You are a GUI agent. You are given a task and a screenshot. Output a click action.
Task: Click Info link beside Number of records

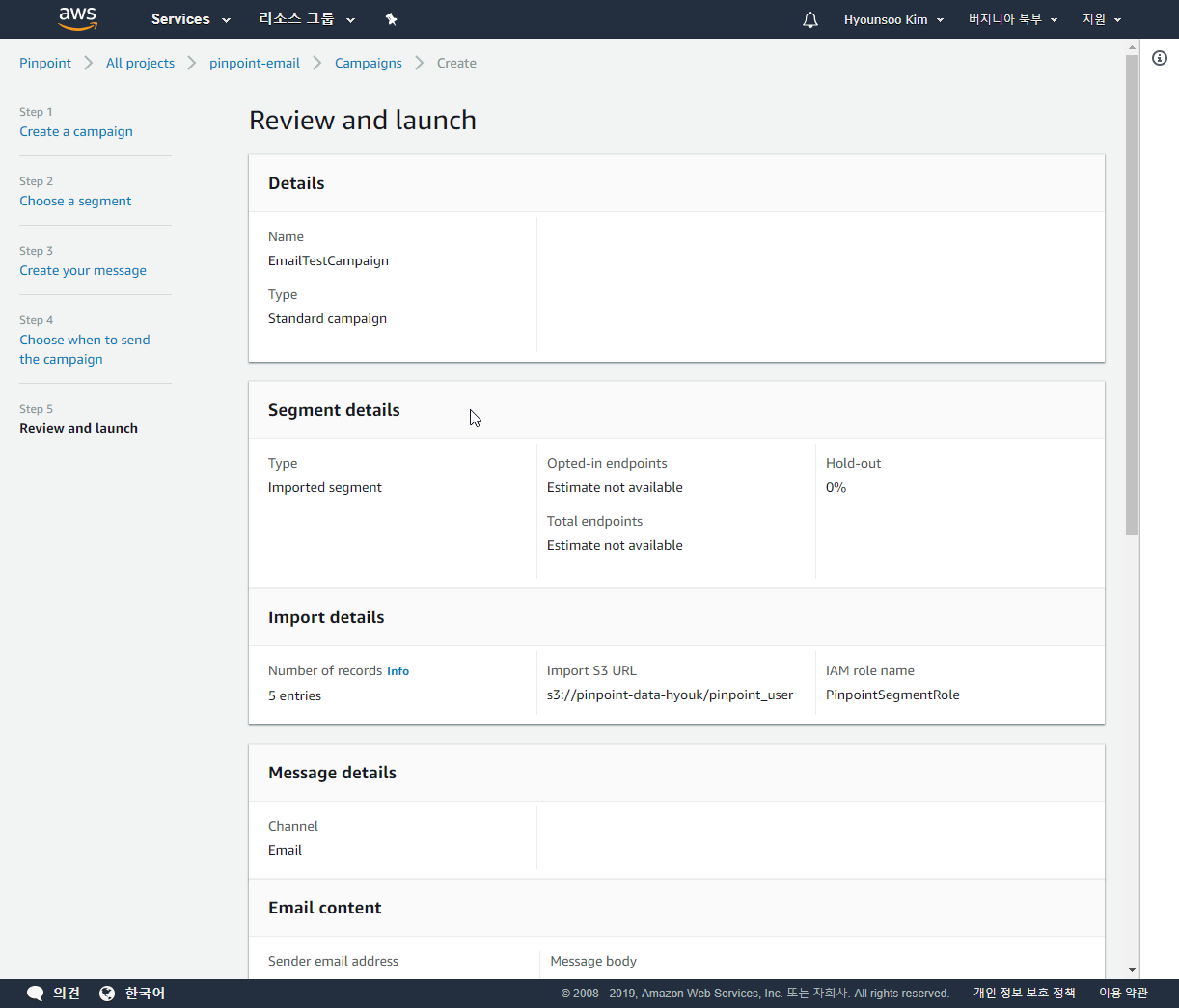pos(398,671)
